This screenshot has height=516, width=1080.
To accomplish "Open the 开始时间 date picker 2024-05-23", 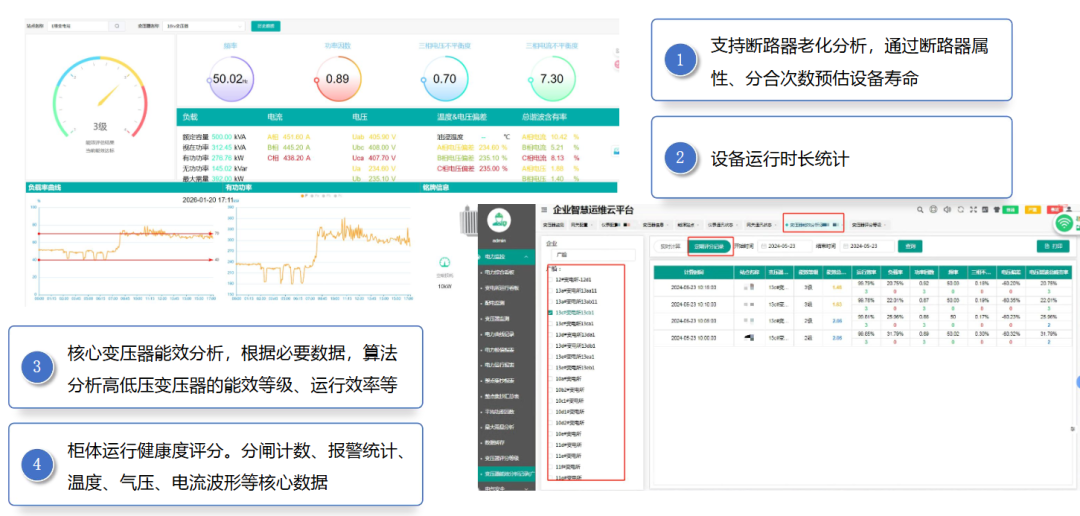I will 785,246.
